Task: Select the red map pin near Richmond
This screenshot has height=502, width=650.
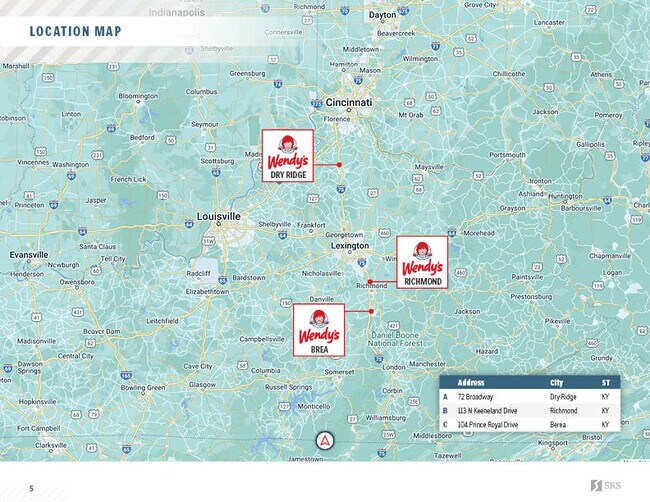Action: click(368, 280)
